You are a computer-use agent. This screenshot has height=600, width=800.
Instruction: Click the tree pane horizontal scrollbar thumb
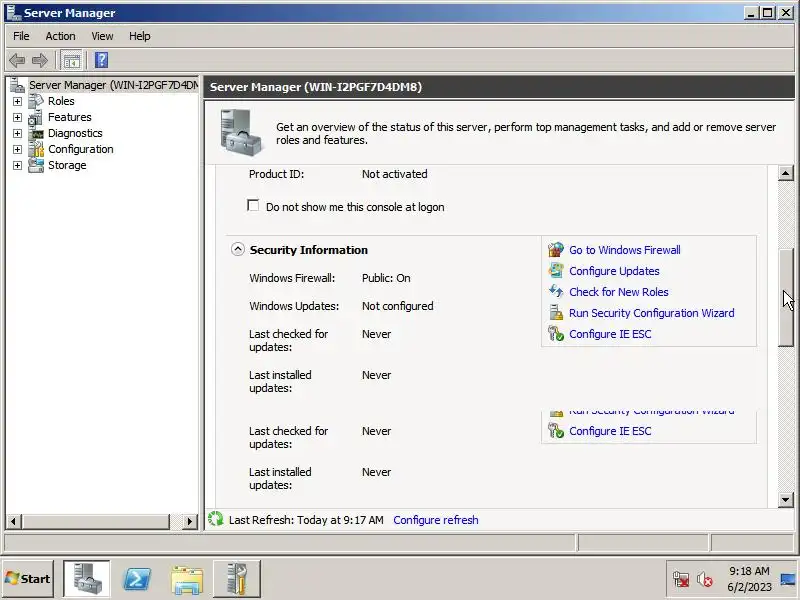pos(95,521)
